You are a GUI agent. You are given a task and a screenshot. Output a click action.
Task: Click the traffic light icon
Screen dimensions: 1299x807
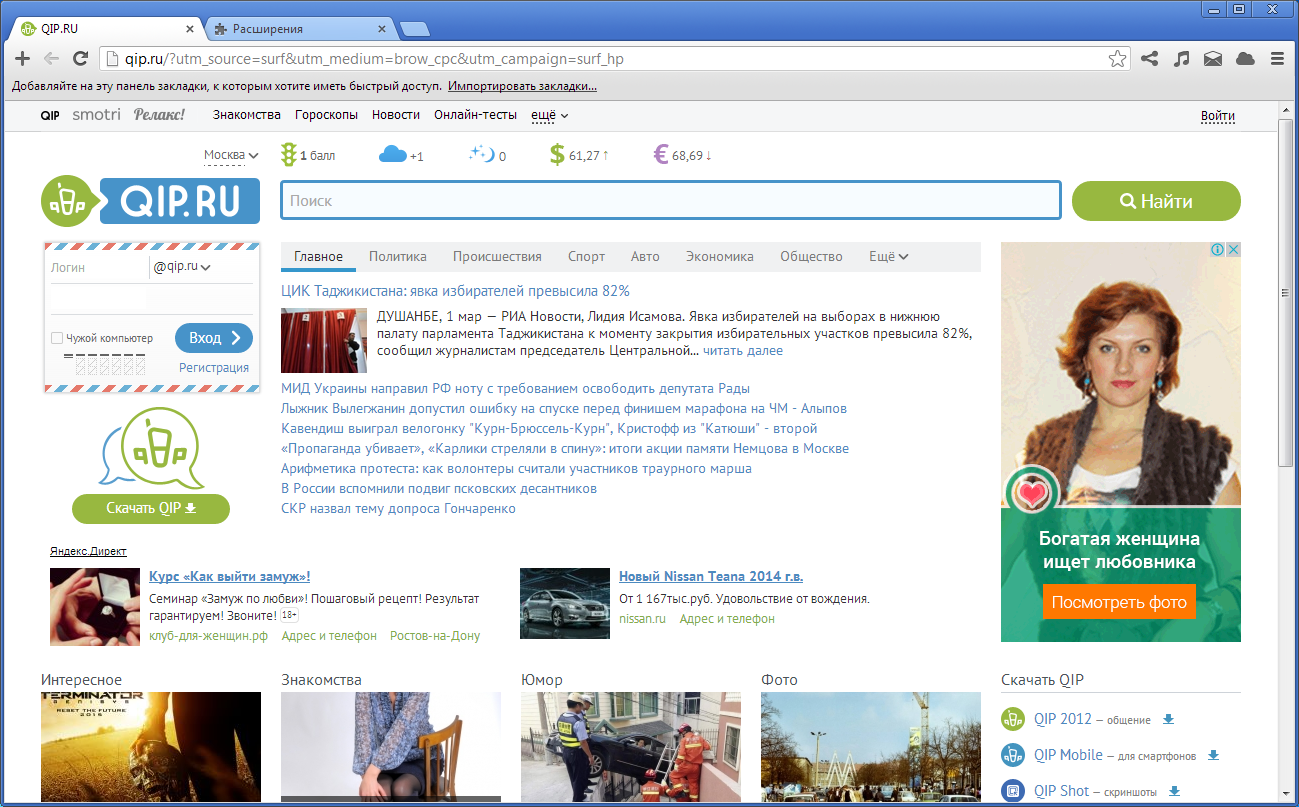(x=289, y=155)
